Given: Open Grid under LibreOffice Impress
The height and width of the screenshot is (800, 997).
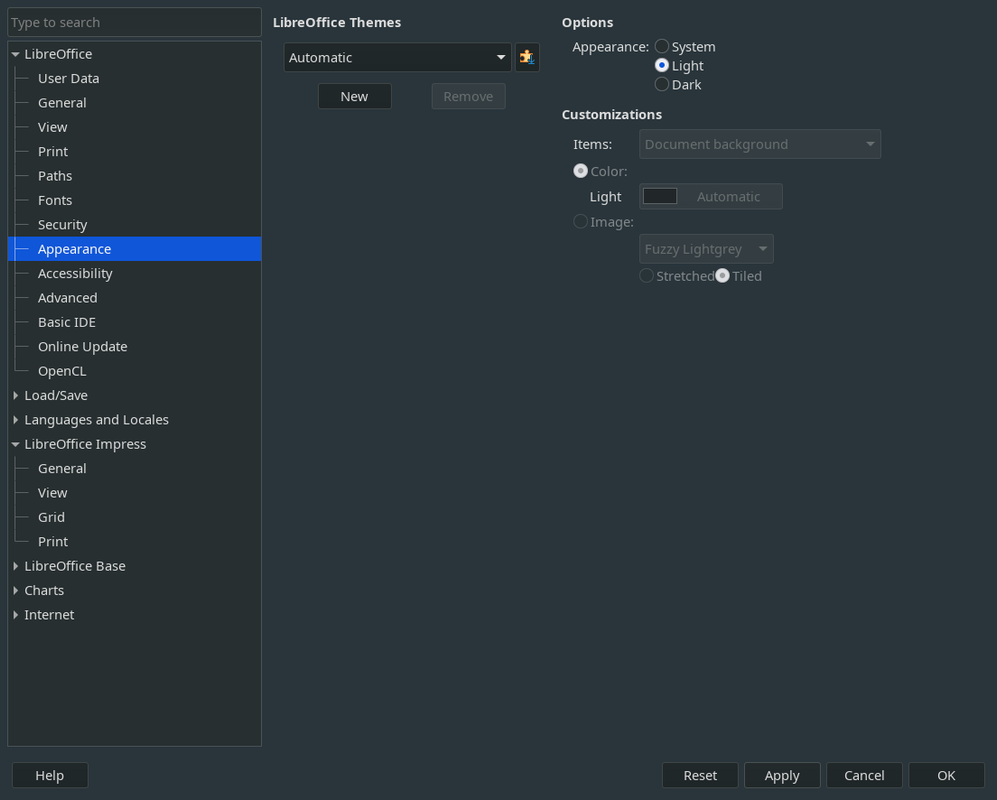Looking at the screenshot, I should click(52, 518).
